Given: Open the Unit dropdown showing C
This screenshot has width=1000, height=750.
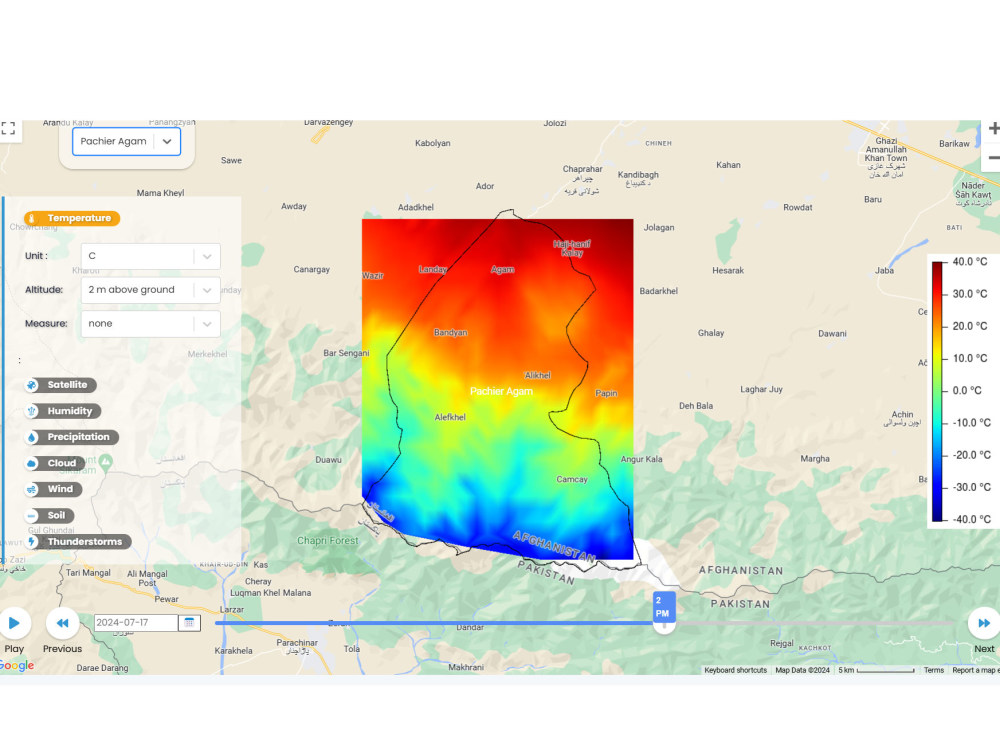Looking at the screenshot, I should point(150,256).
